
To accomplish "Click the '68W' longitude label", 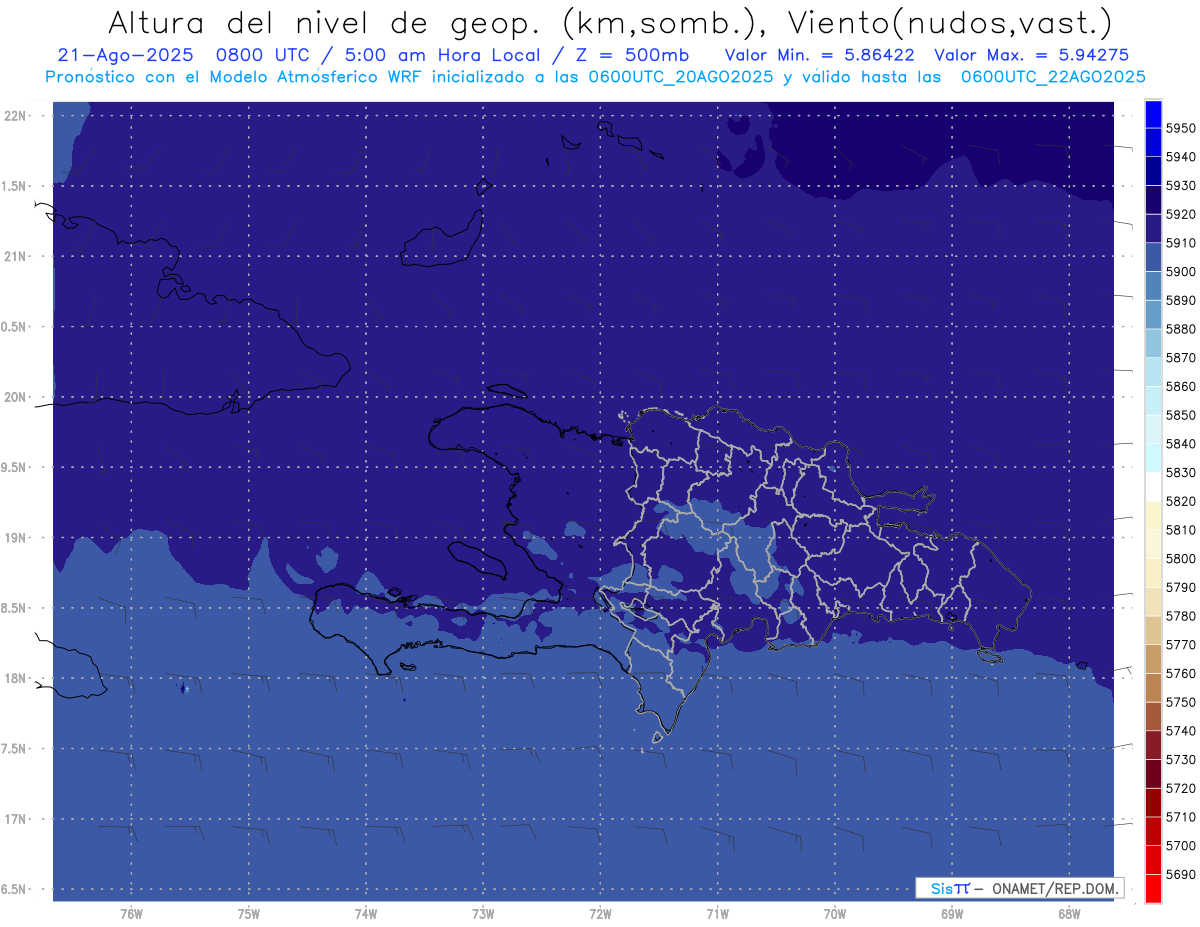I will (1068, 913).
